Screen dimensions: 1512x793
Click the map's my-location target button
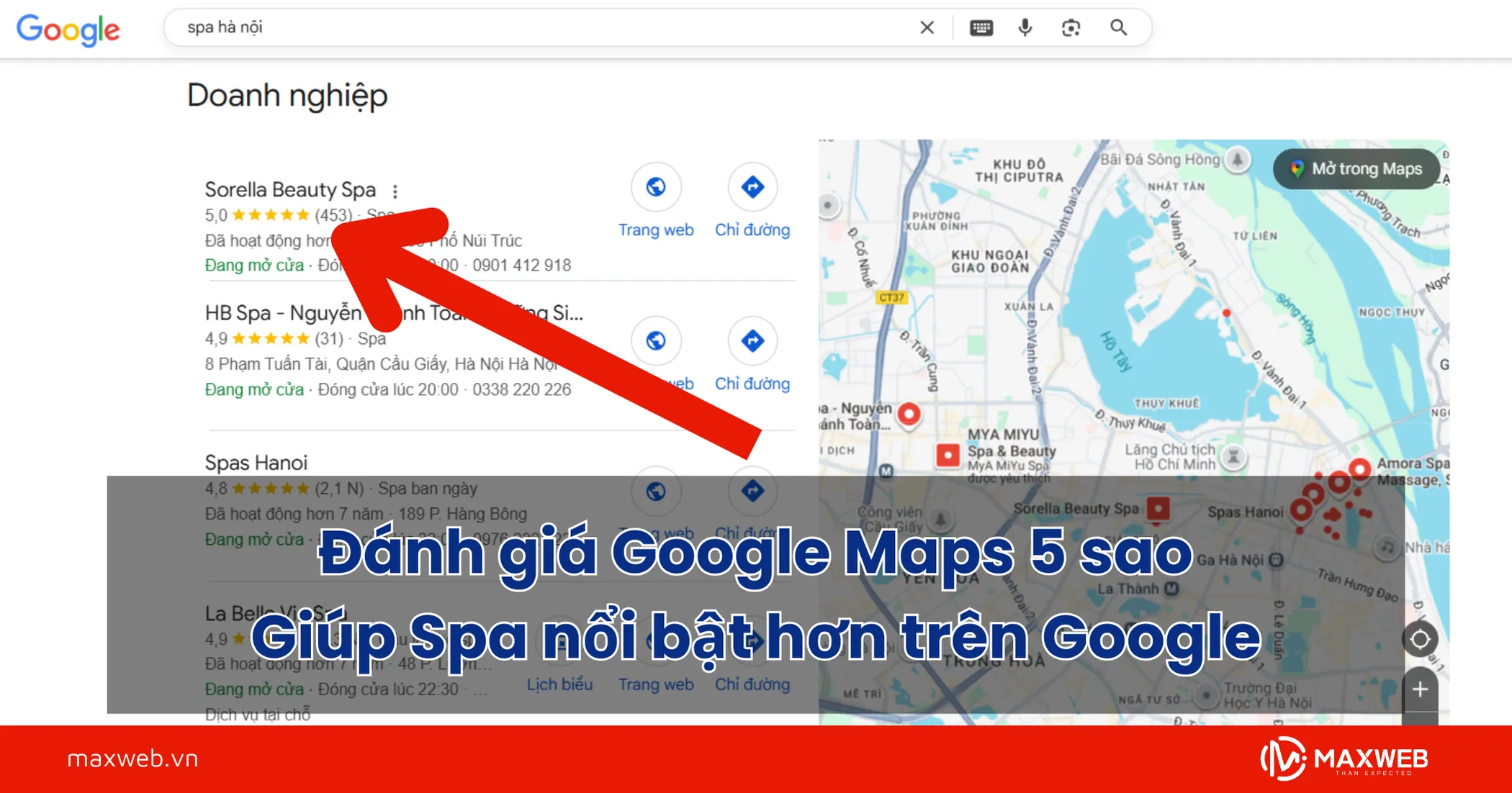[x=1420, y=639]
